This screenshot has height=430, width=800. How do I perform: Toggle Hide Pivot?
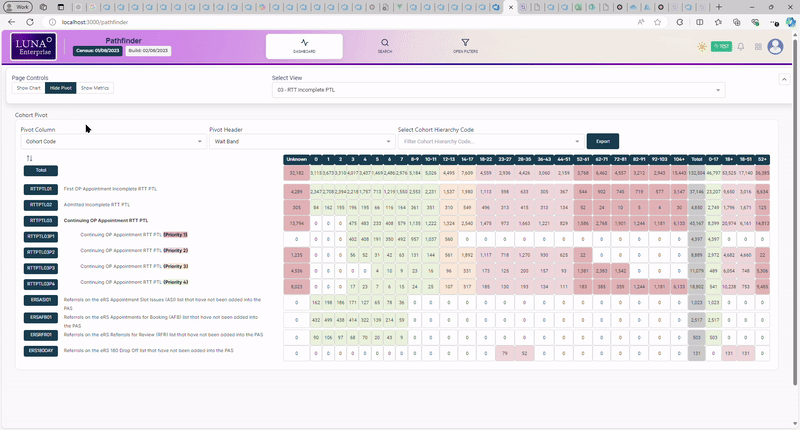(61, 88)
